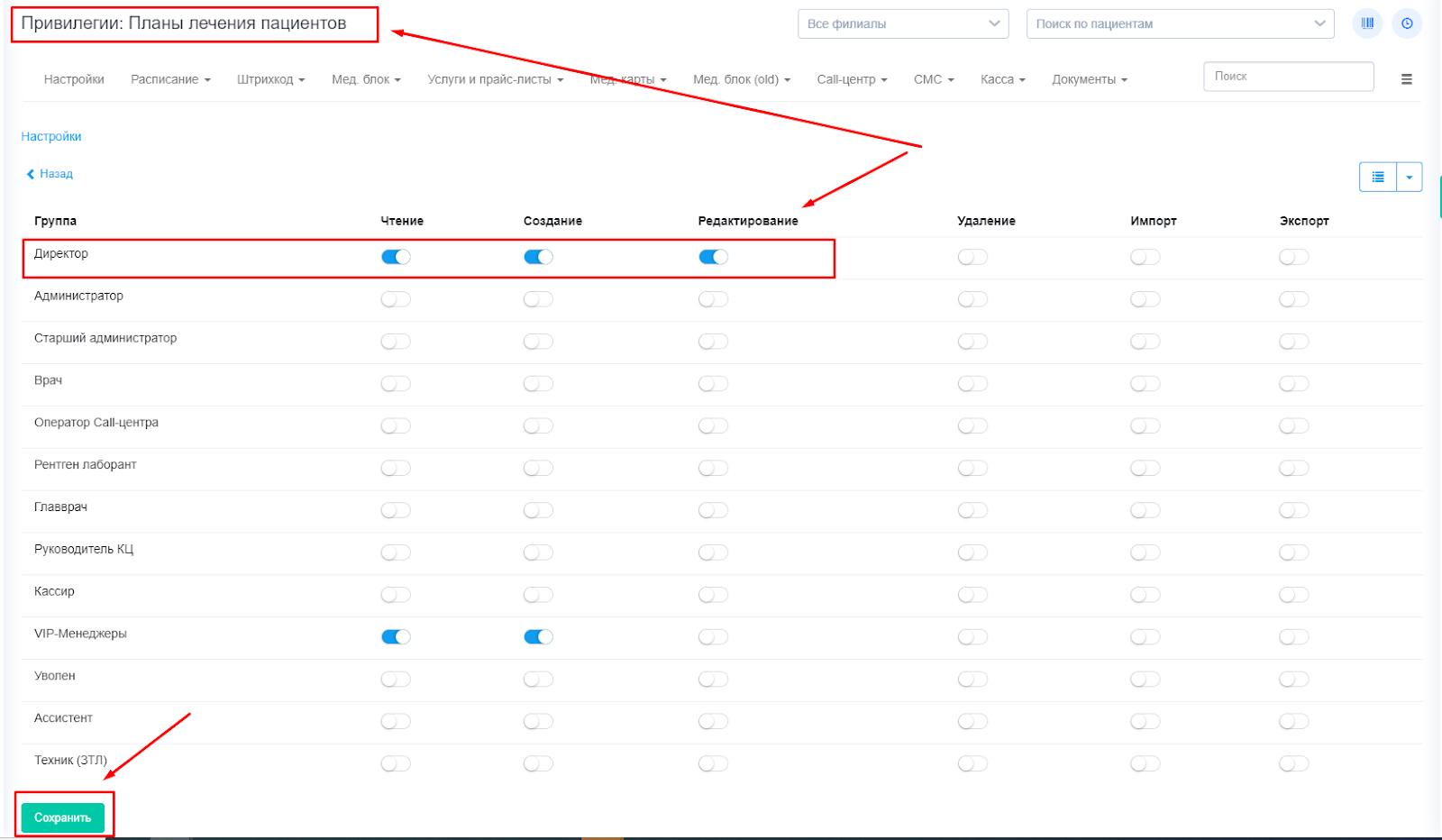Select the Старший администратор group label
This screenshot has height=840, width=1442.
105,338
